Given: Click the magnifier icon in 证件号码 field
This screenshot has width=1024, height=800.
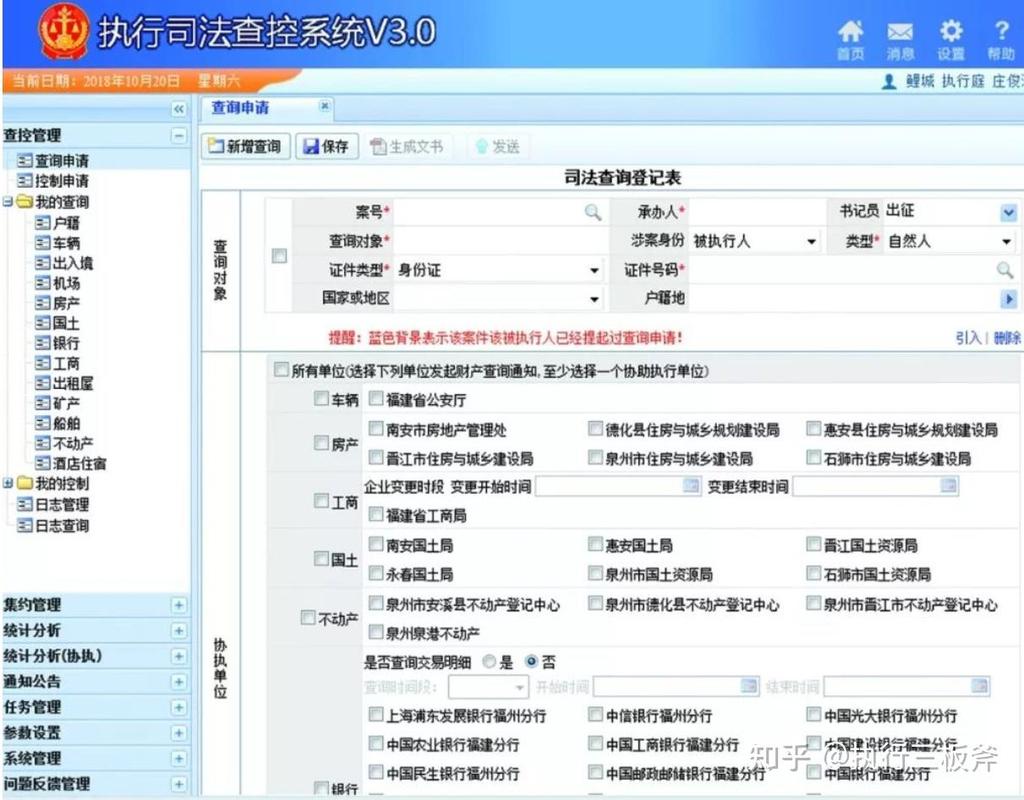Looking at the screenshot, I should point(1005,270).
